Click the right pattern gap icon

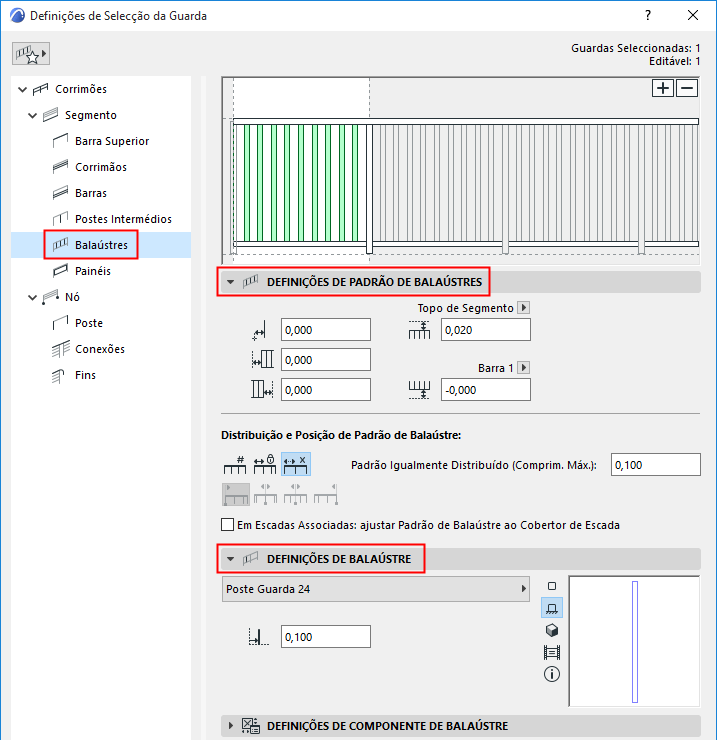262,390
